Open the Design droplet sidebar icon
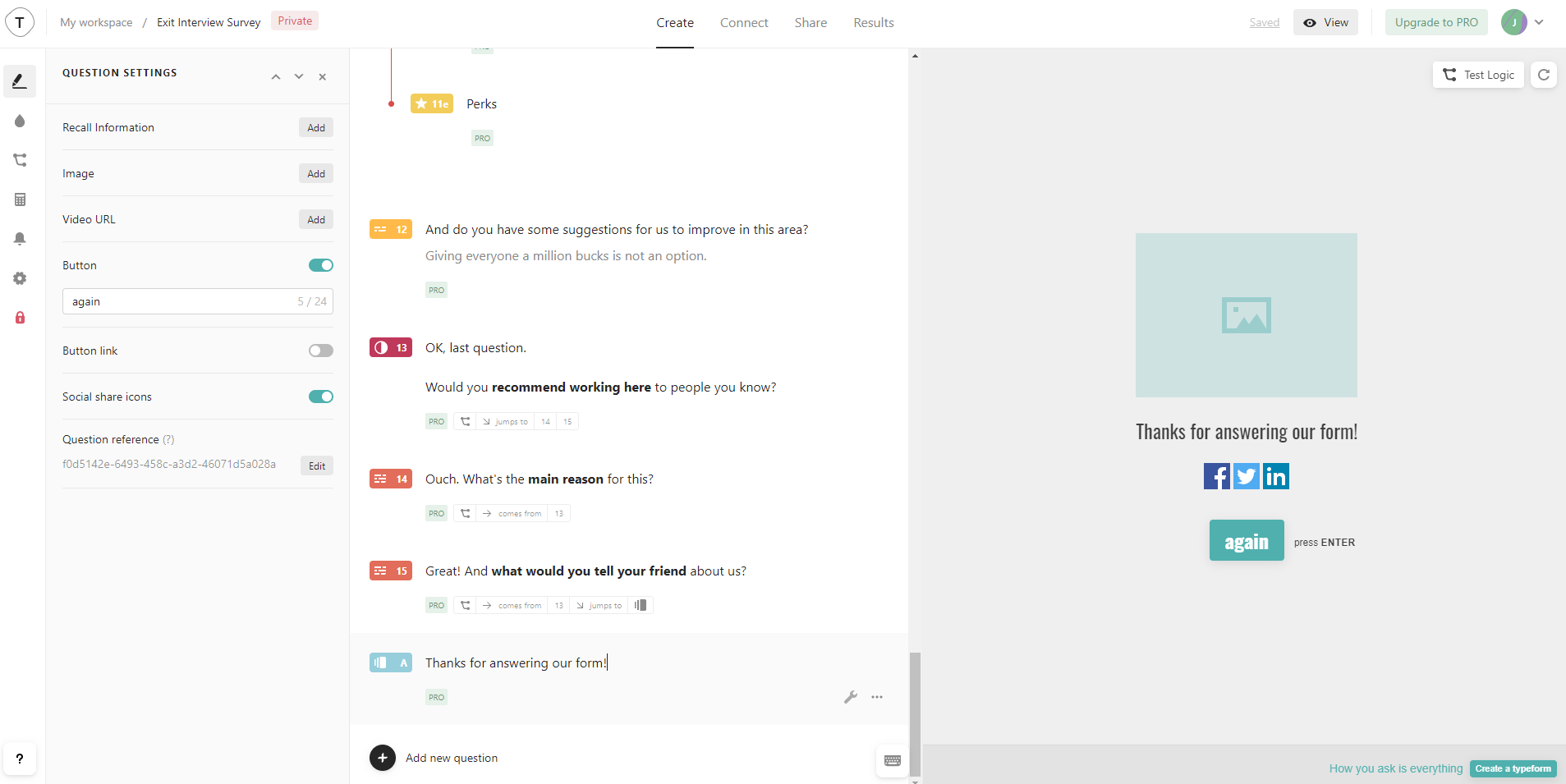 tap(20, 121)
